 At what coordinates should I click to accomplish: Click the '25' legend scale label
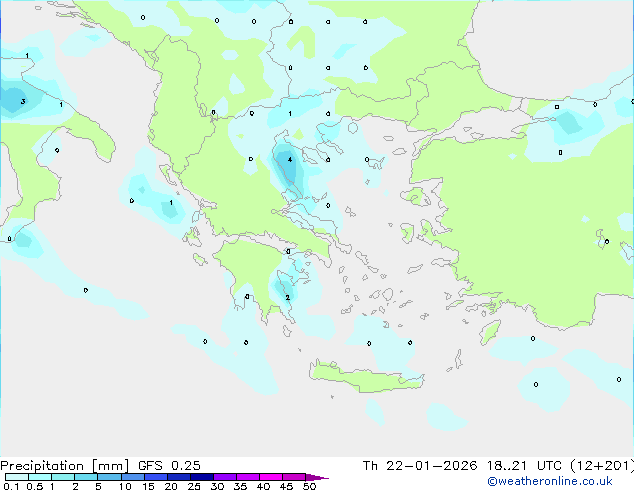point(194,486)
